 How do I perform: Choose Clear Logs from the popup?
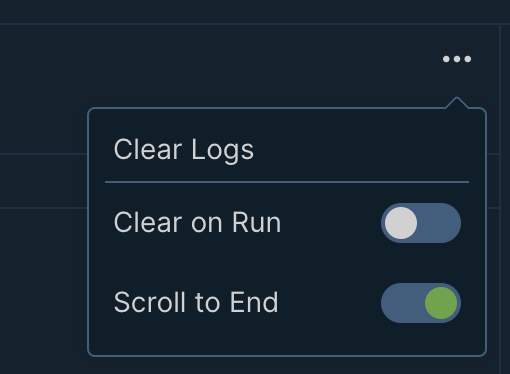pos(184,150)
